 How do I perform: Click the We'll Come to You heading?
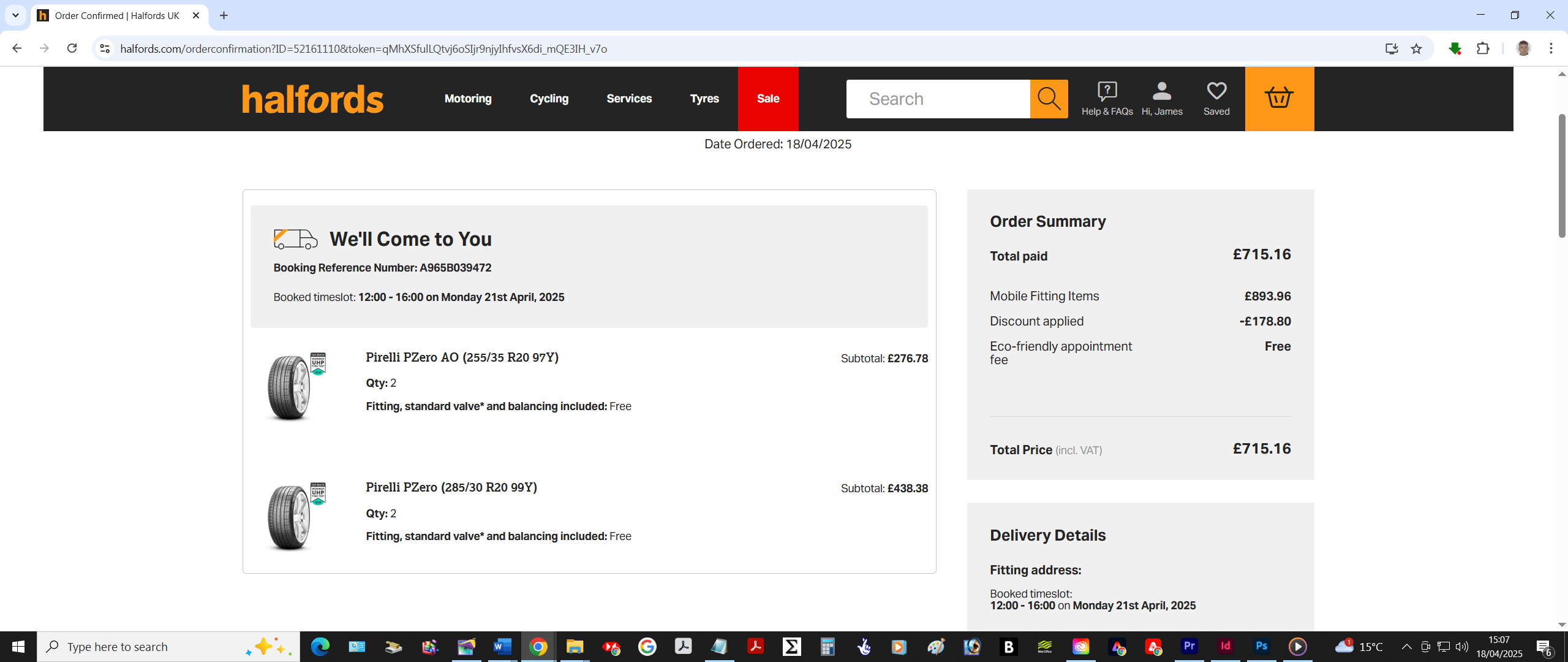click(x=410, y=239)
